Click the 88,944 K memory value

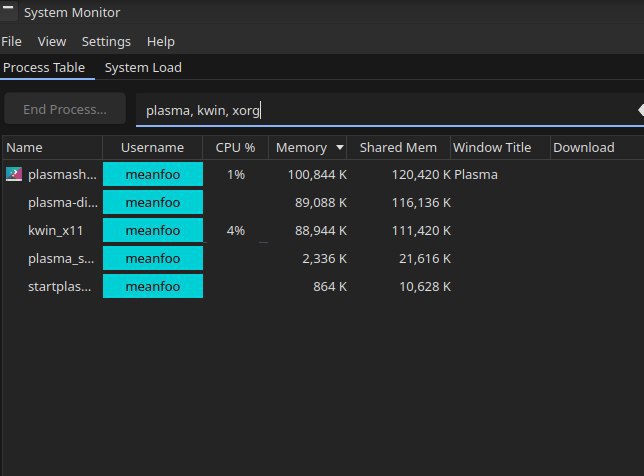(x=321, y=230)
